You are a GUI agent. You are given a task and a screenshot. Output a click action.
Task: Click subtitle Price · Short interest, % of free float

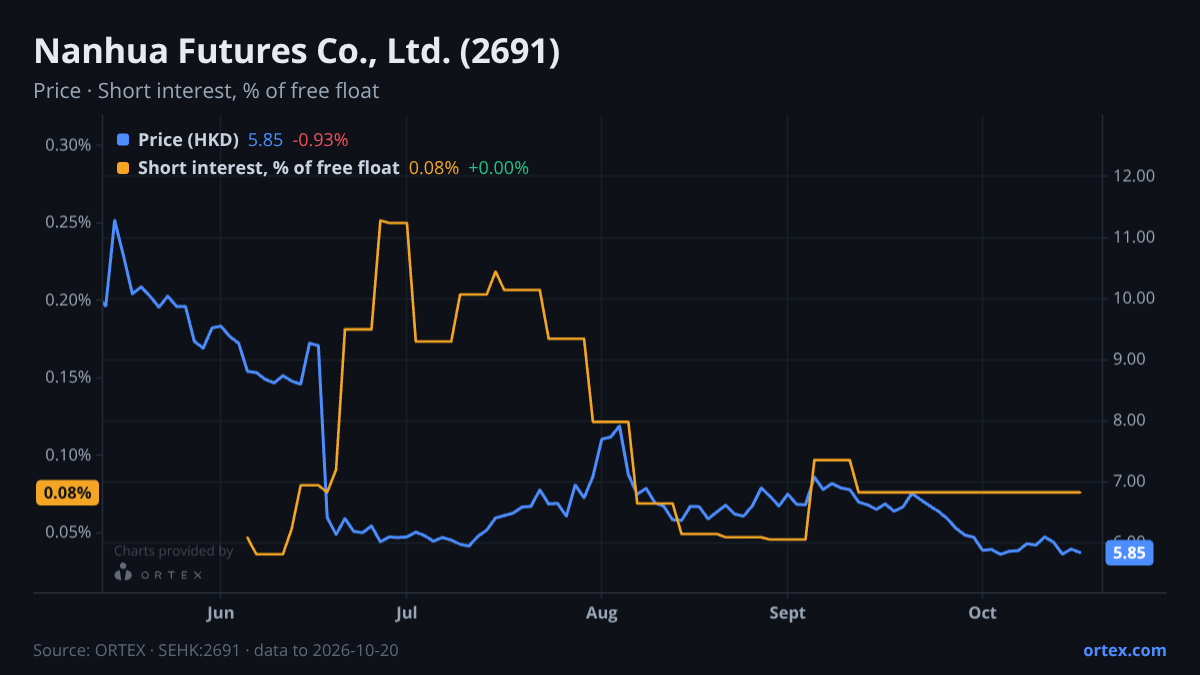pos(206,91)
